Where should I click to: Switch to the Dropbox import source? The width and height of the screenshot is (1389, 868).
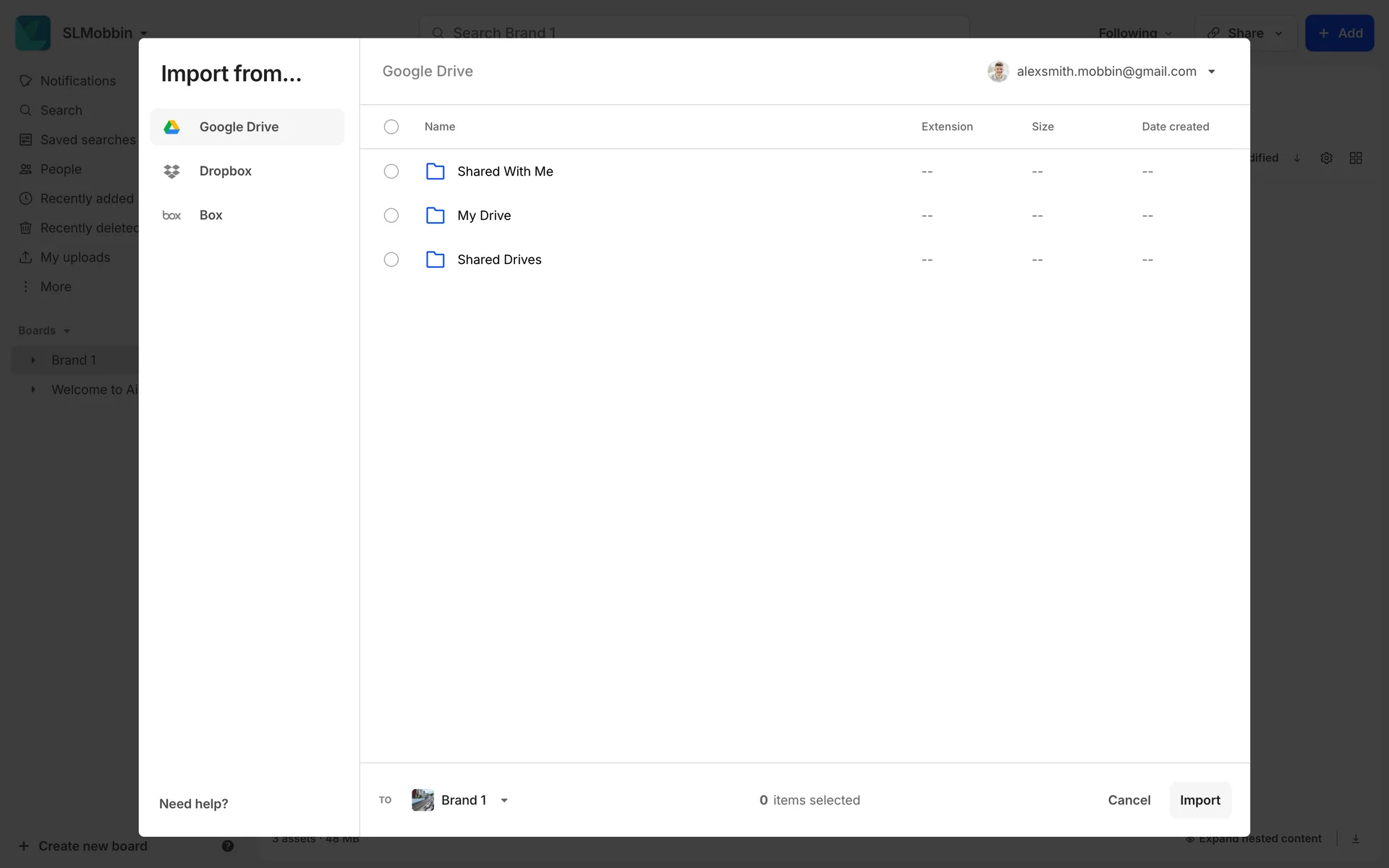[225, 171]
